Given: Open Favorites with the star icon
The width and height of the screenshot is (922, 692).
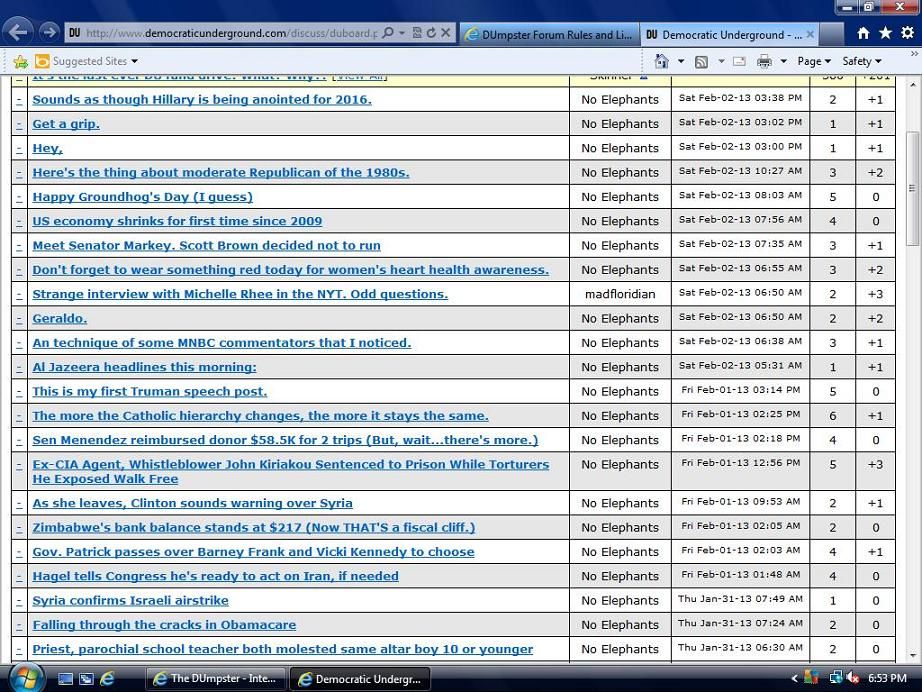Looking at the screenshot, I should pos(886,33).
